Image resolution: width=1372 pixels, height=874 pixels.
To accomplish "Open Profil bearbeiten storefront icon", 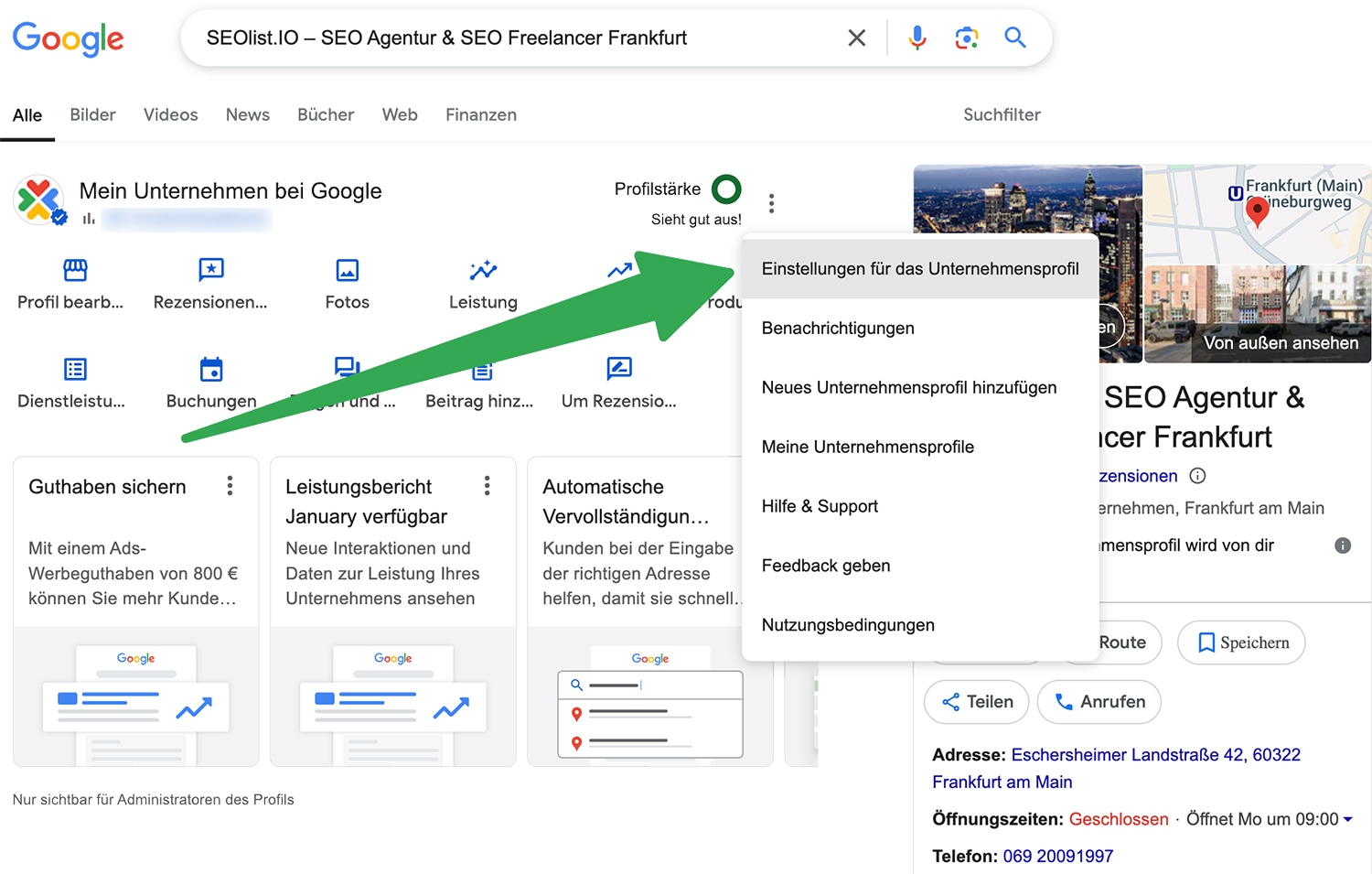I will pyautogui.click(x=75, y=270).
